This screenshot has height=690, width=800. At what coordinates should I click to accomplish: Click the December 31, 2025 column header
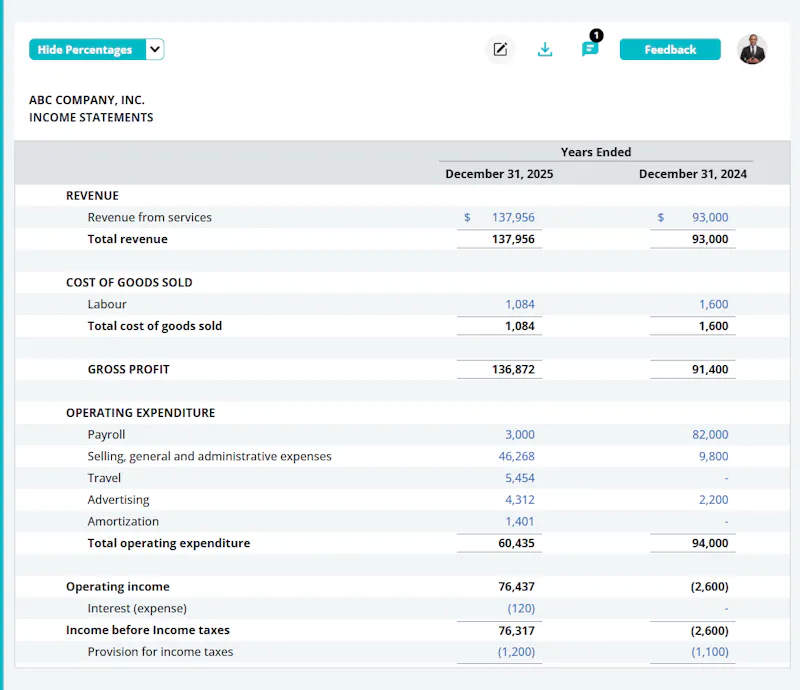coord(499,174)
